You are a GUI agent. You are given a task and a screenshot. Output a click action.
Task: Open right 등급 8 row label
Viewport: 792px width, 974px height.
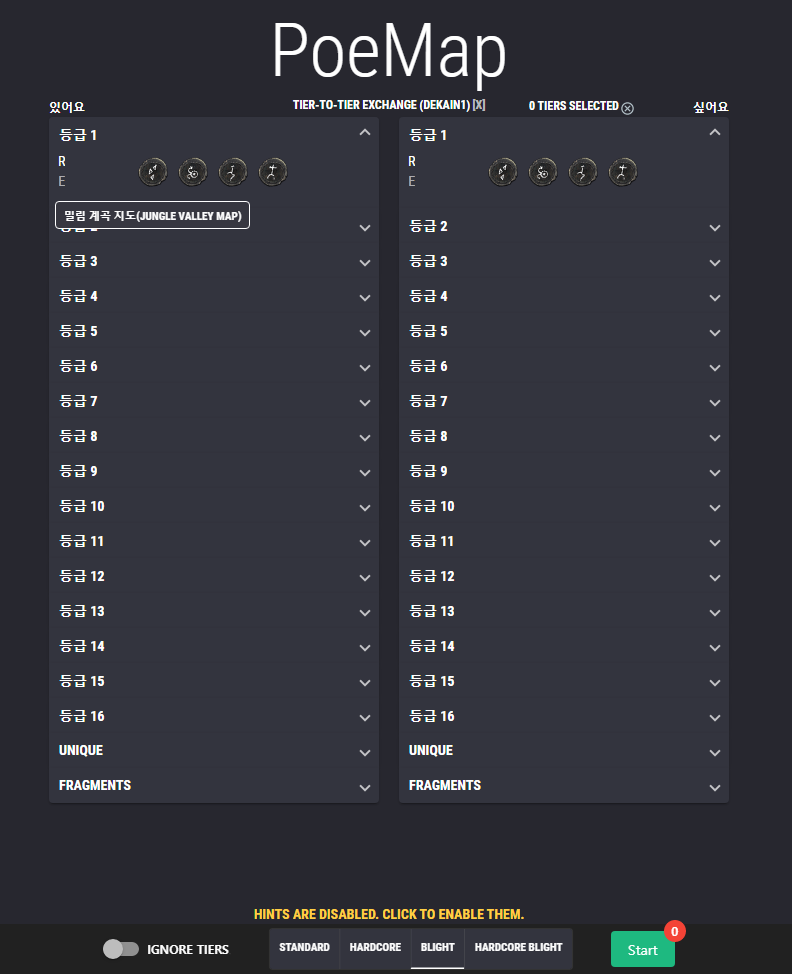pos(429,437)
